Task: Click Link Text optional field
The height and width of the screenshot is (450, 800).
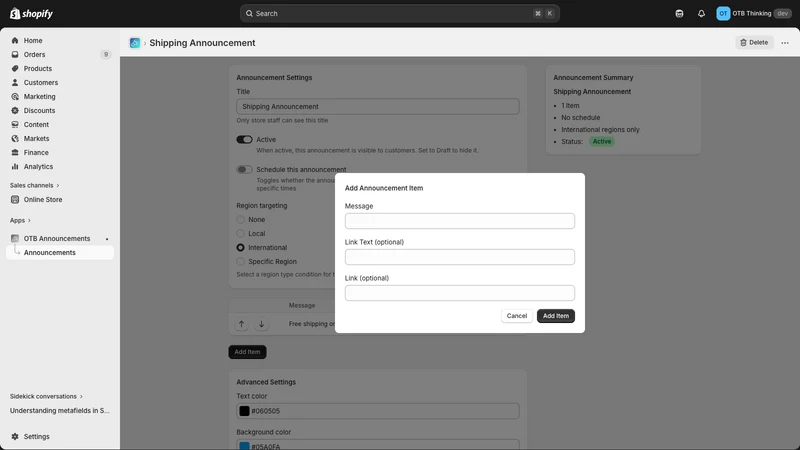Action: point(460,257)
